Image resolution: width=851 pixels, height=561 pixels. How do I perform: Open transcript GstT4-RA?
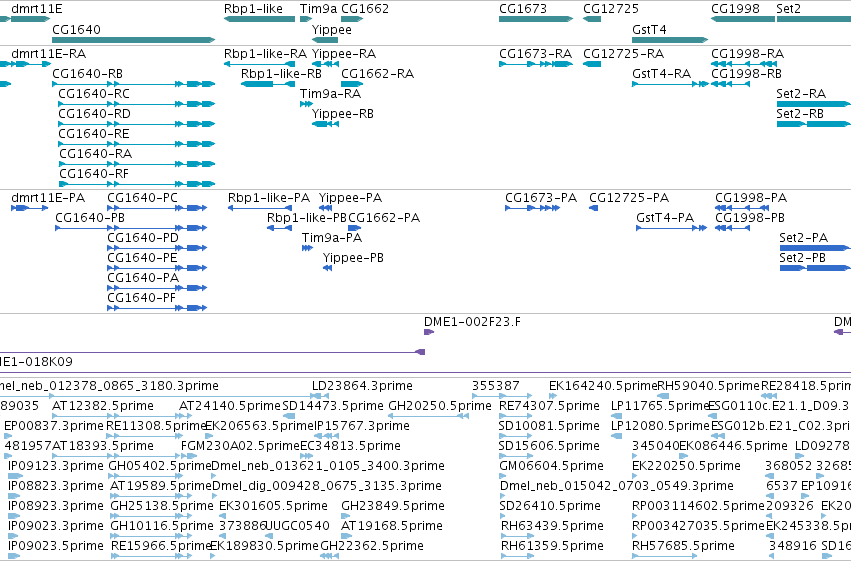(661, 74)
